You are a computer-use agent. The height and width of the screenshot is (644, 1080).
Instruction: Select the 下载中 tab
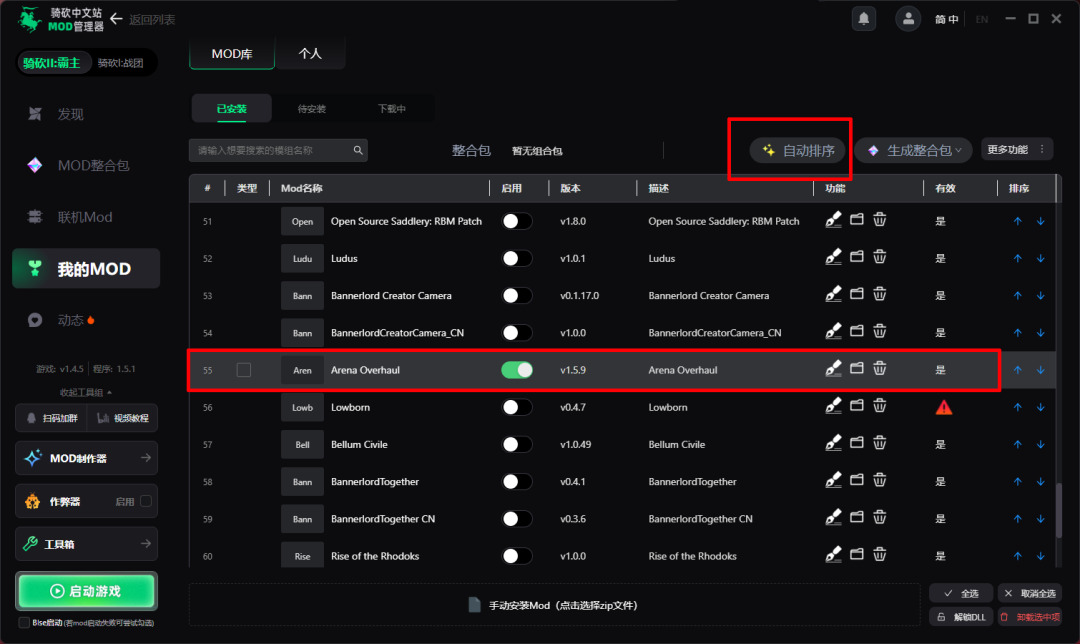click(392, 109)
